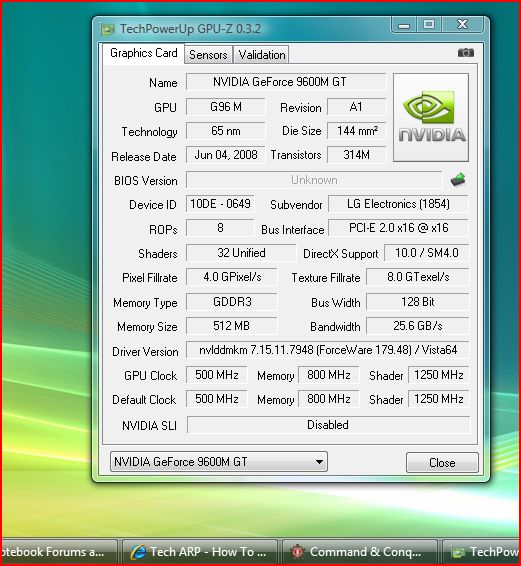Image resolution: width=521 pixels, height=566 pixels.
Task: Select the Graphics Card tab
Action: click(x=143, y=53)
